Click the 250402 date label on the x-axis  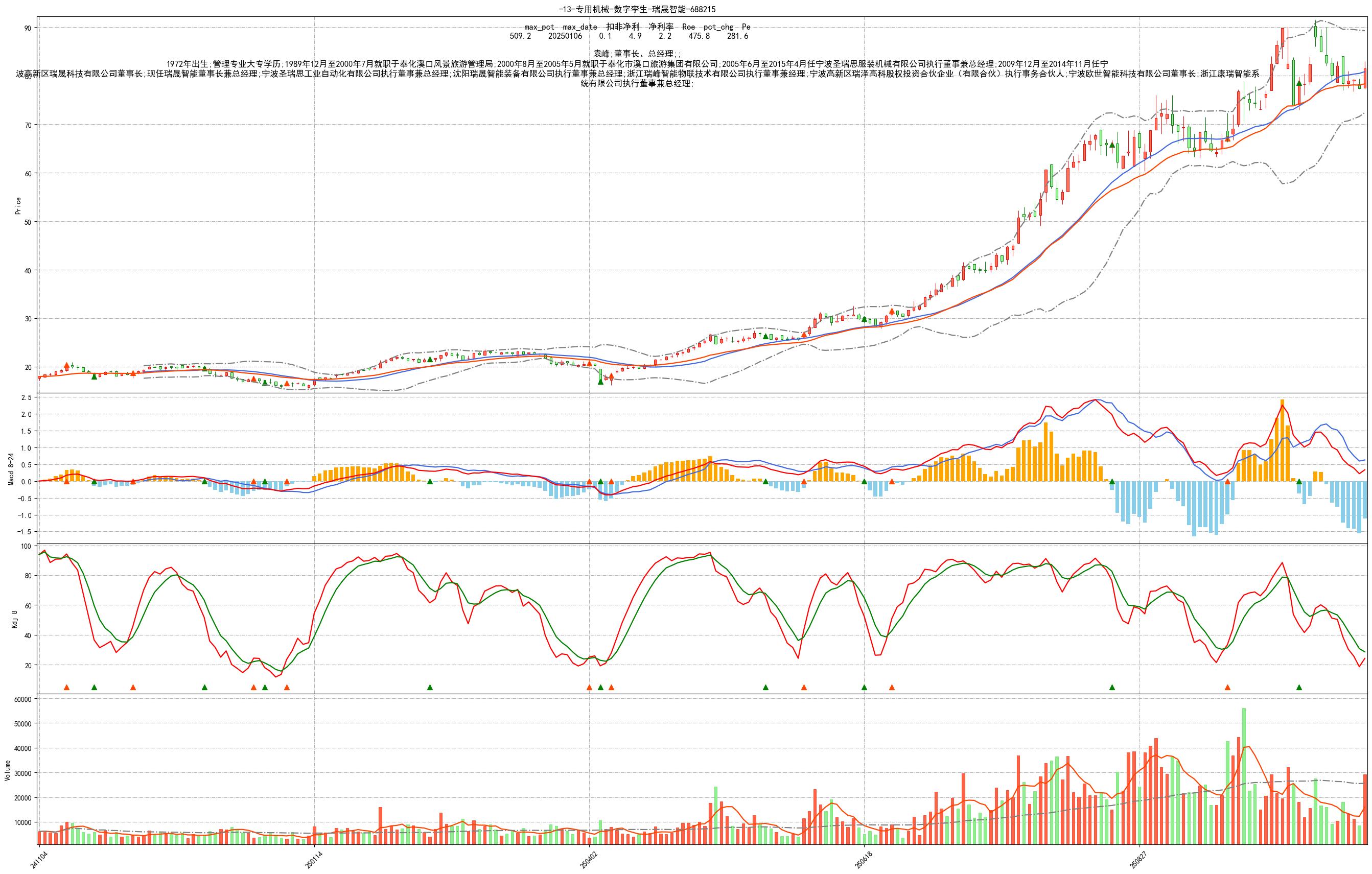pyautogui.click(x=589, y=859)
